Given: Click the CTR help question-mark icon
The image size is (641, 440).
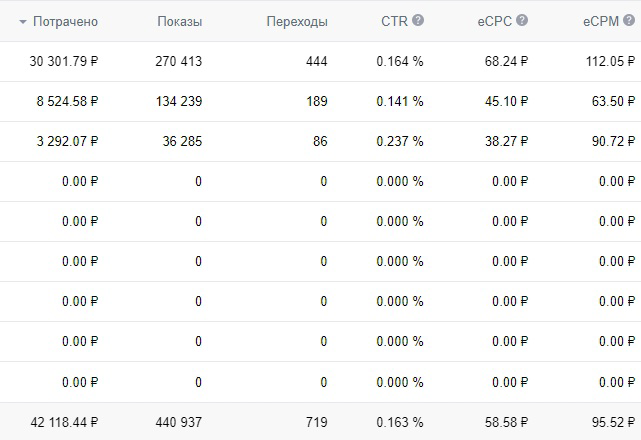Looking at the screenshot, I should click(x=417, y=20).
